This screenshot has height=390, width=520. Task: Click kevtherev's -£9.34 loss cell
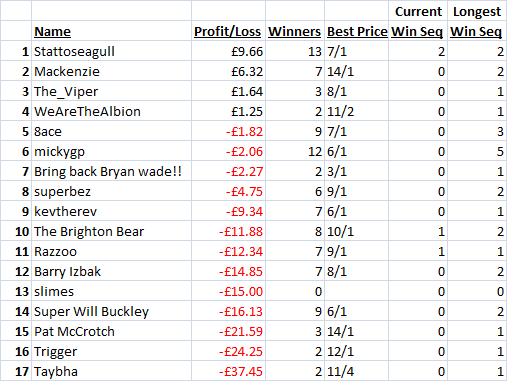click(228, 211)
